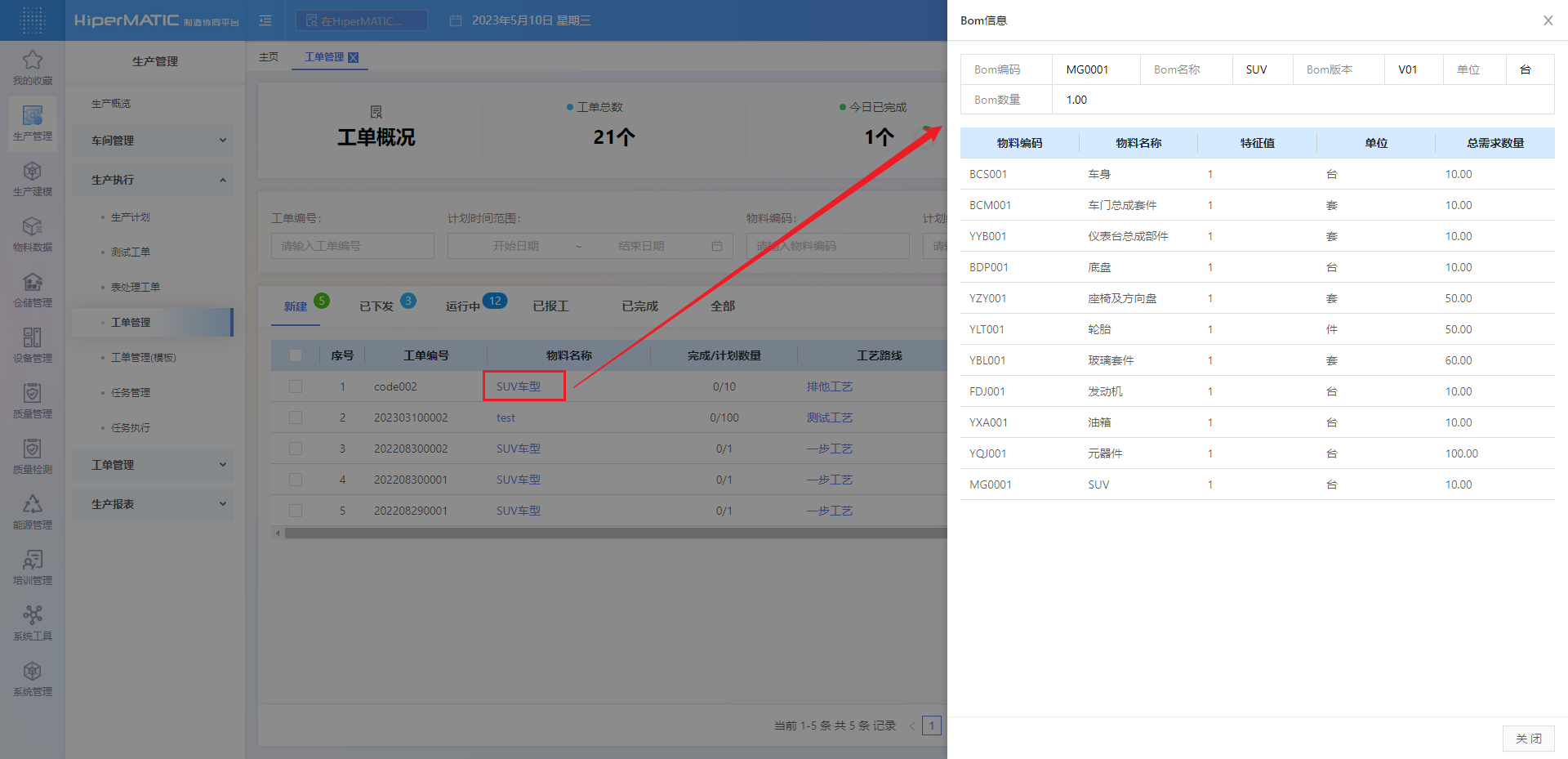The image size is (1568, 759).
Task: Collapse the 生产执行 menu group
Action: pyautogui.click(x=153, y=180)
